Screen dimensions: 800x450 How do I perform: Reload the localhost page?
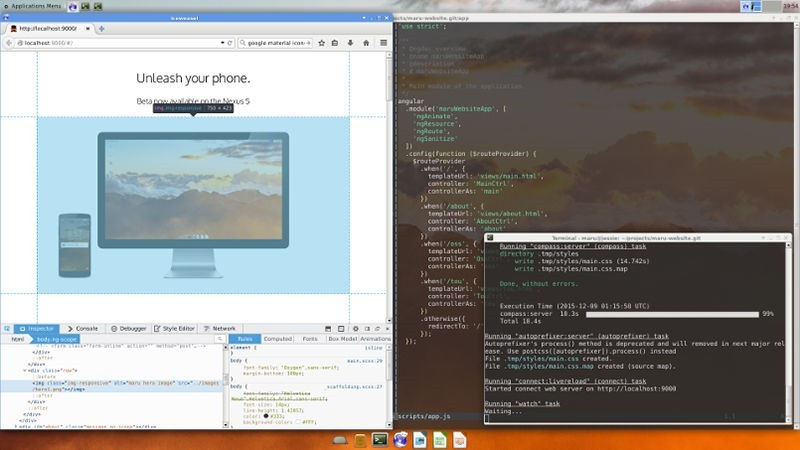[229, 43]
